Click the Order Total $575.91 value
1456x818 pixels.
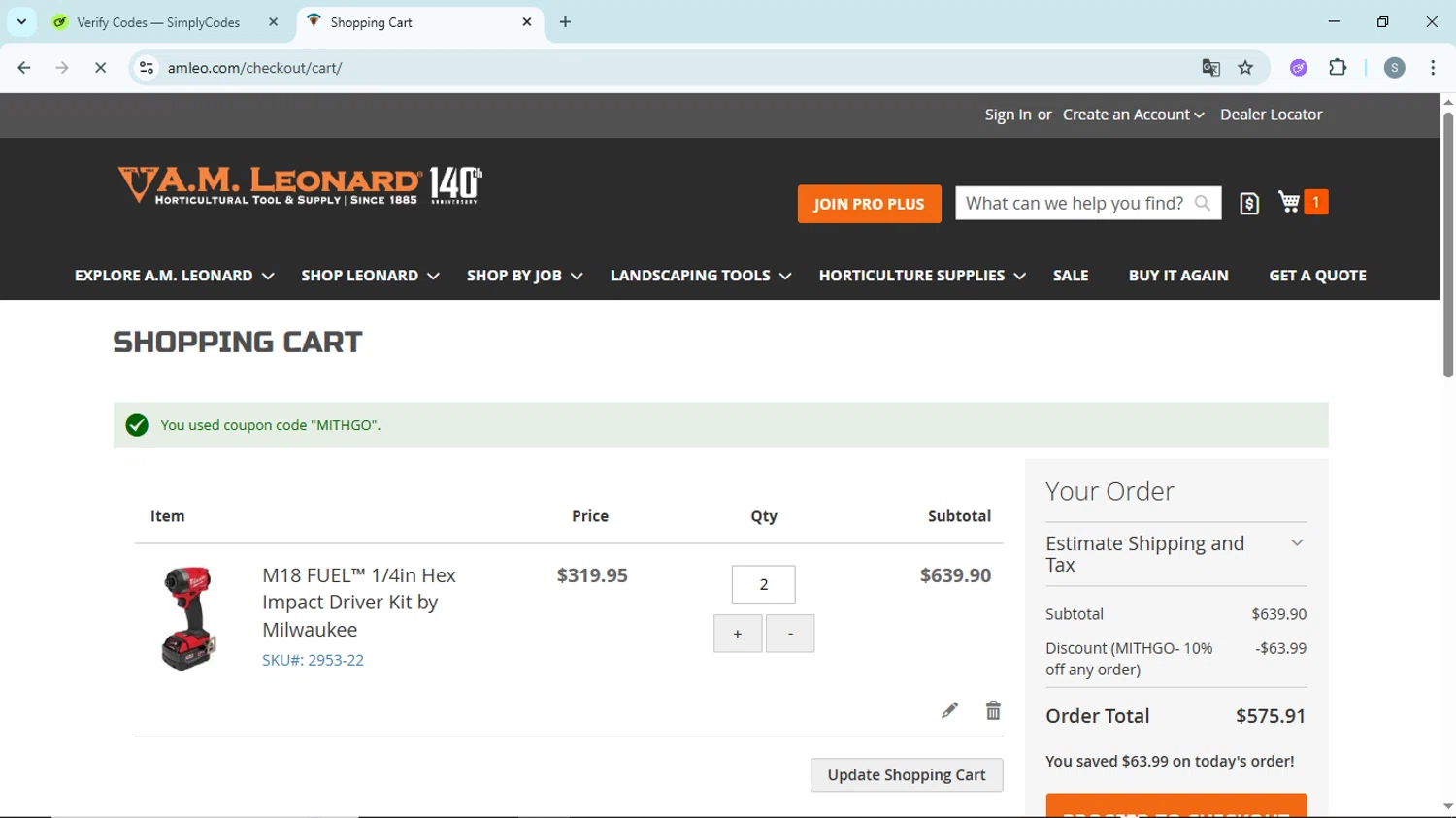click(1271, 716)
